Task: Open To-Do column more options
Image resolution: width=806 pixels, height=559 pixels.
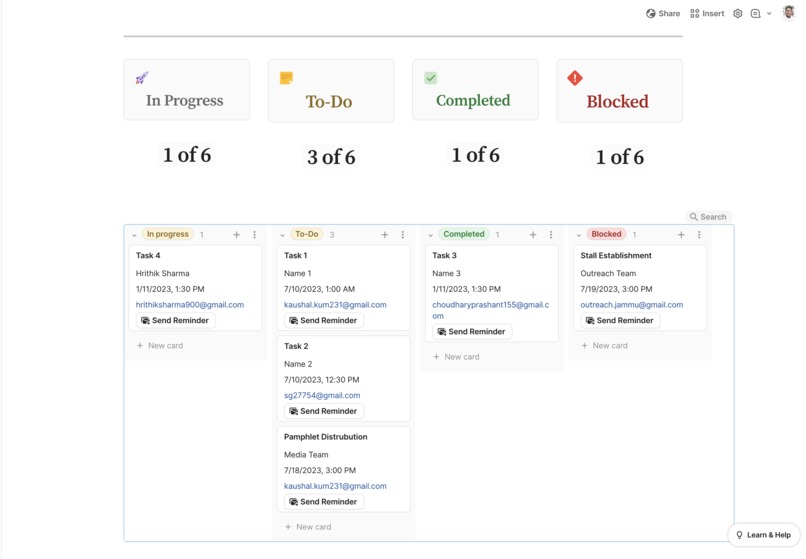Action: click(x=402, y=235)
